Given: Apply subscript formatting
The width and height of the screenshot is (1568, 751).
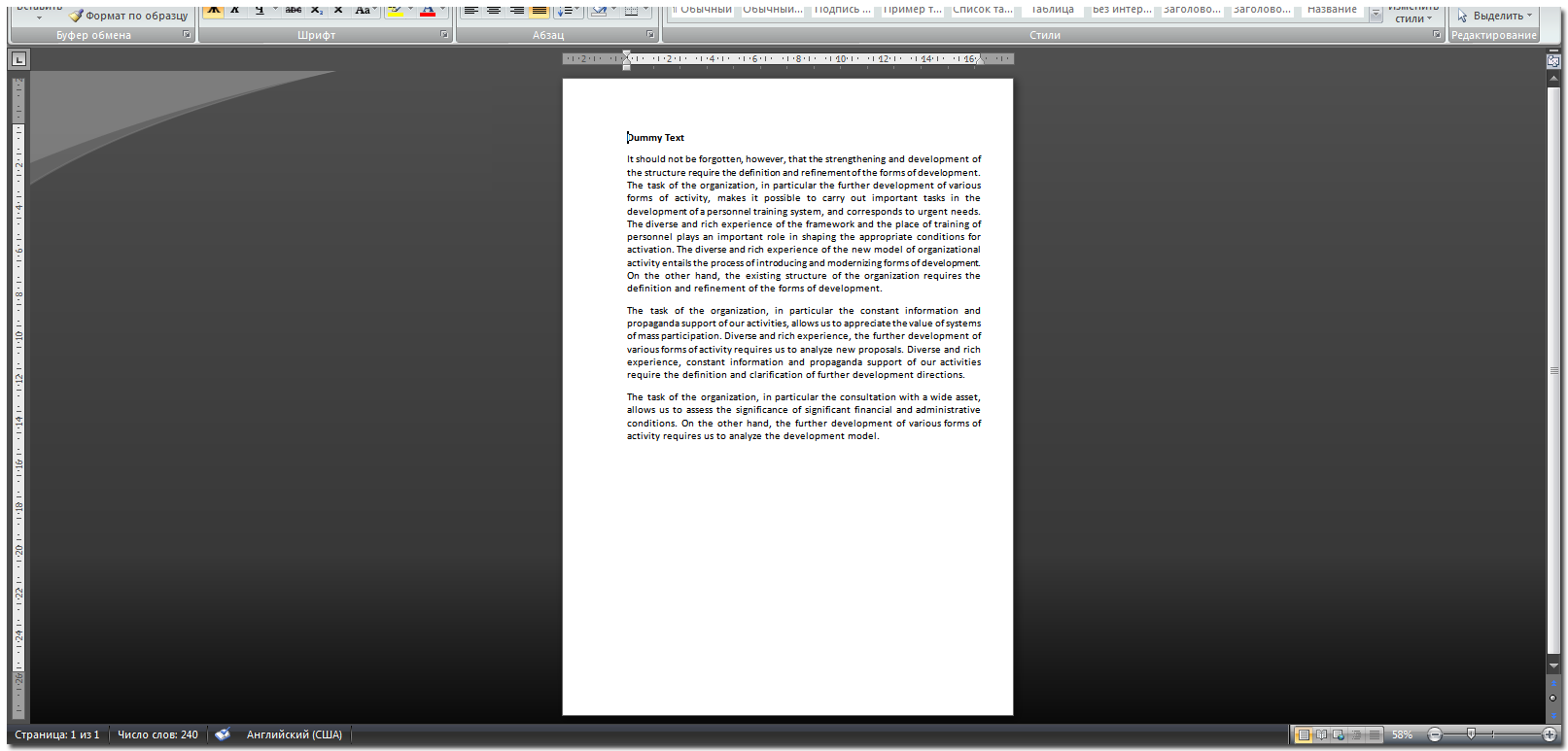Looking at the screenshot, I should tap(316, 10).
